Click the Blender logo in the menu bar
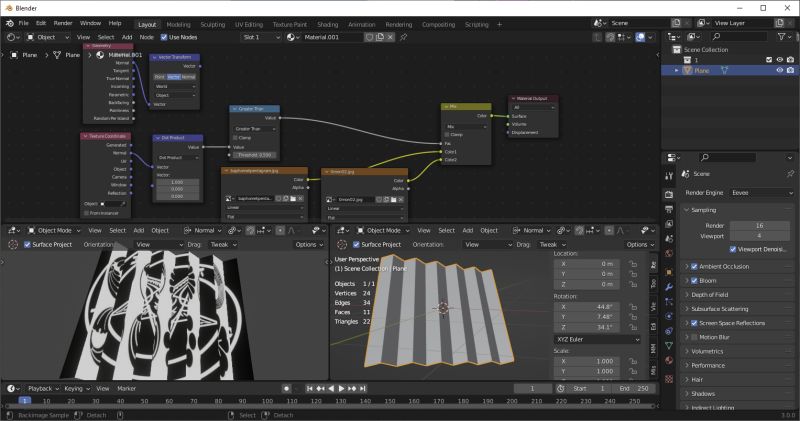 click(10, 23)
